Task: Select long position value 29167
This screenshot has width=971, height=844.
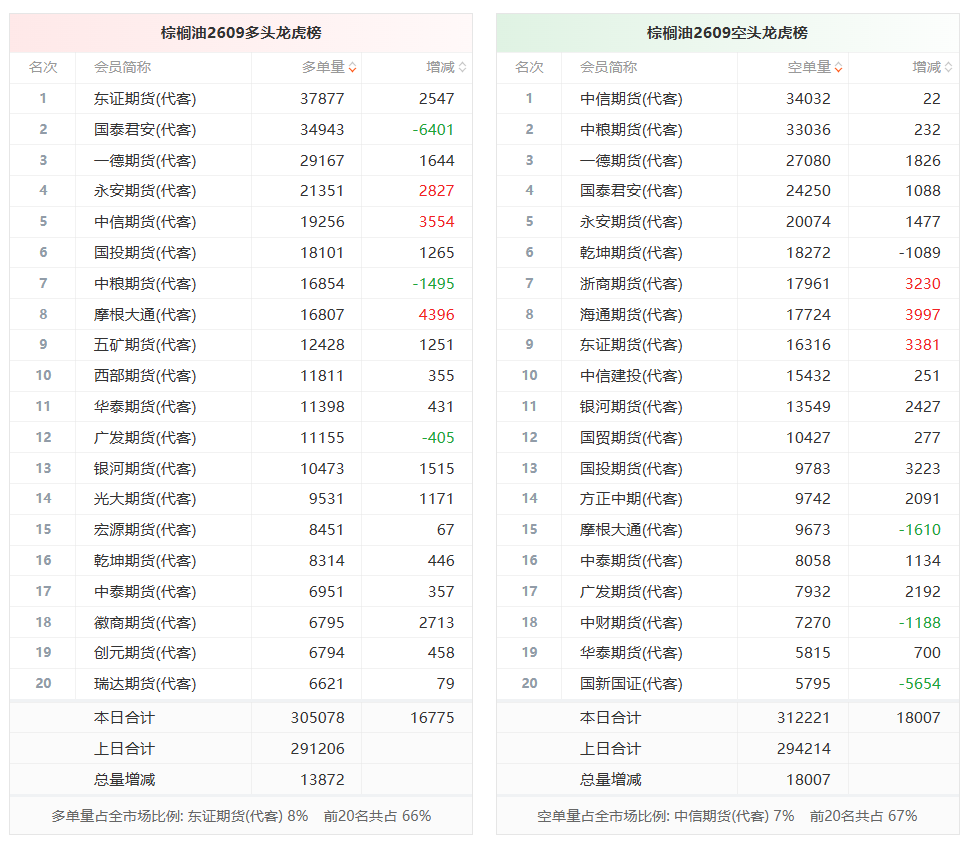Action: (x=322, y=161)
